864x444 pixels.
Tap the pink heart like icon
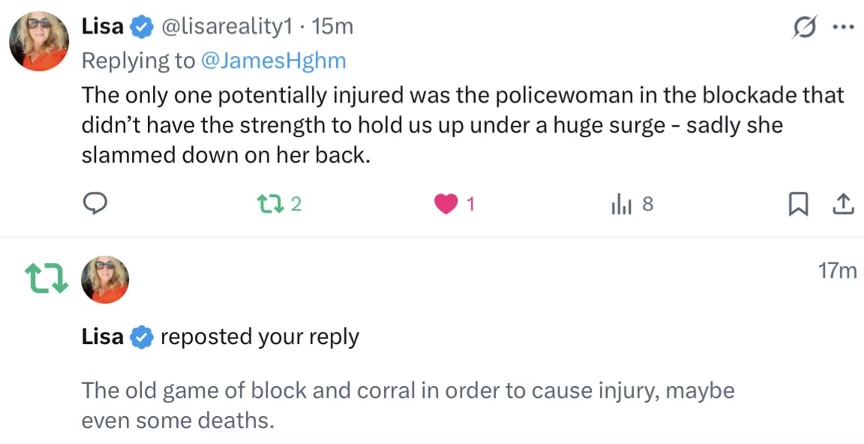446,204
